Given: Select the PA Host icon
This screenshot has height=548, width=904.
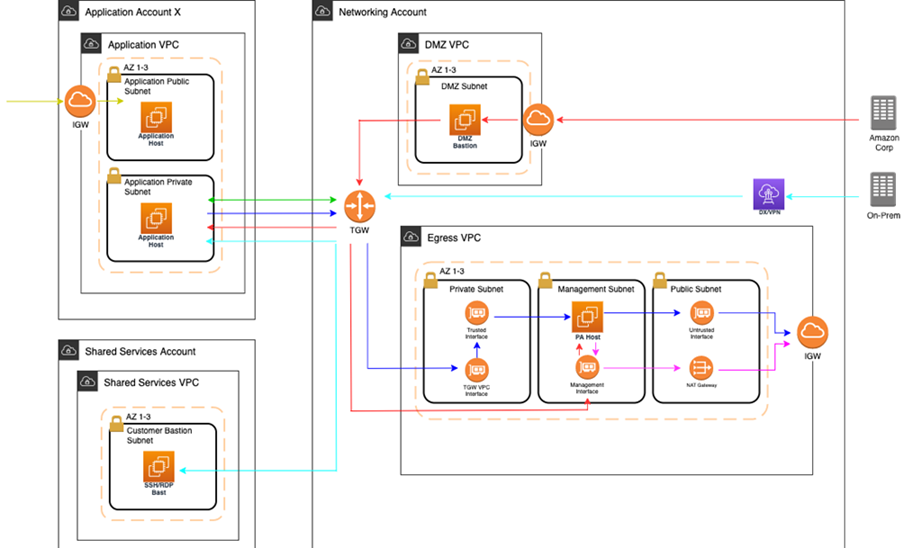Looking at the screenshot, I should coord(586,318).
